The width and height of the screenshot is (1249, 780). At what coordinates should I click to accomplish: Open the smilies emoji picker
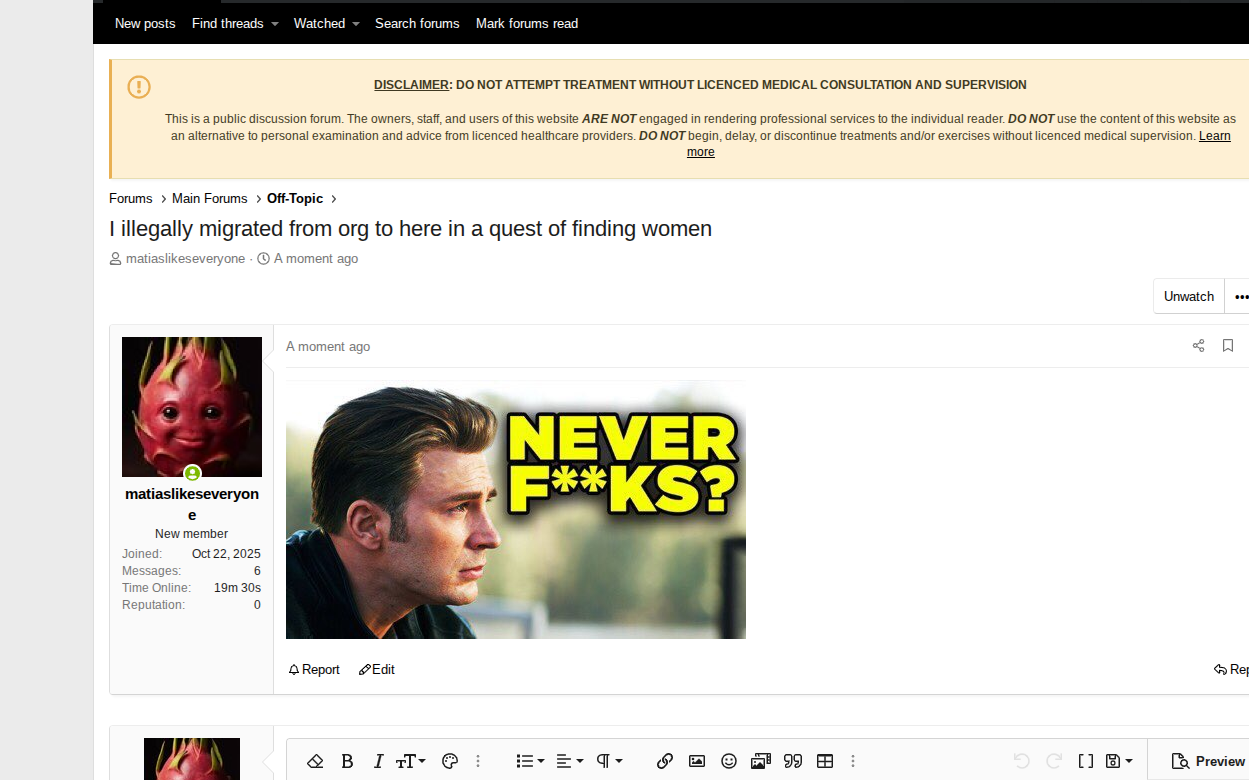(x=729, y=761)
